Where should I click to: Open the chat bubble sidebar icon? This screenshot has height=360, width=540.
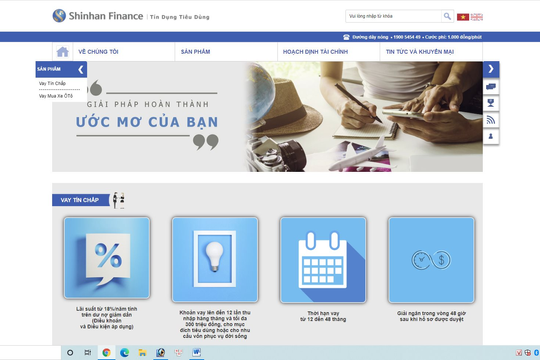click(491, 86)
